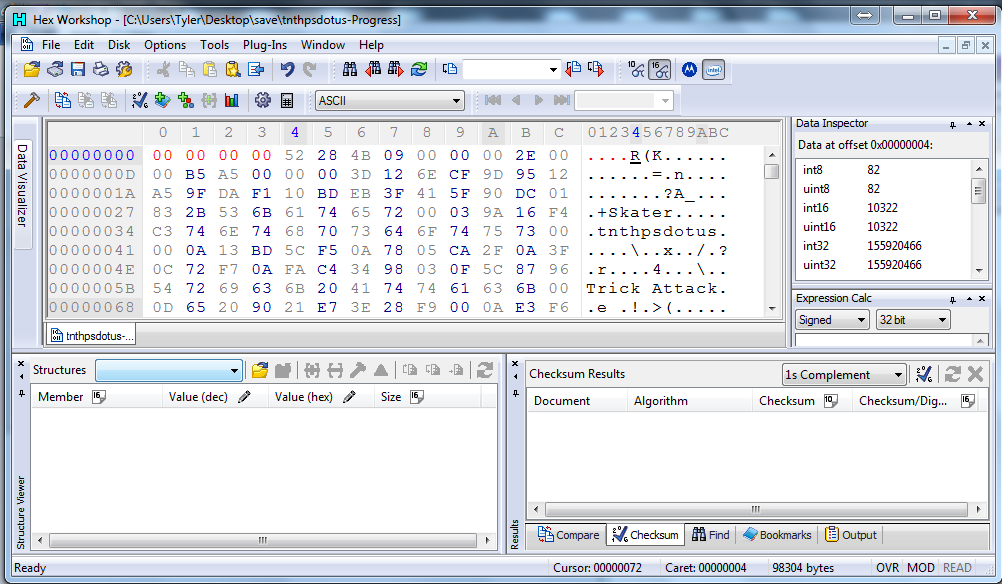This screenshot has height=584, width=1002.
Task: Open the calculator tool icon
Action: click(x=287, y=100)
